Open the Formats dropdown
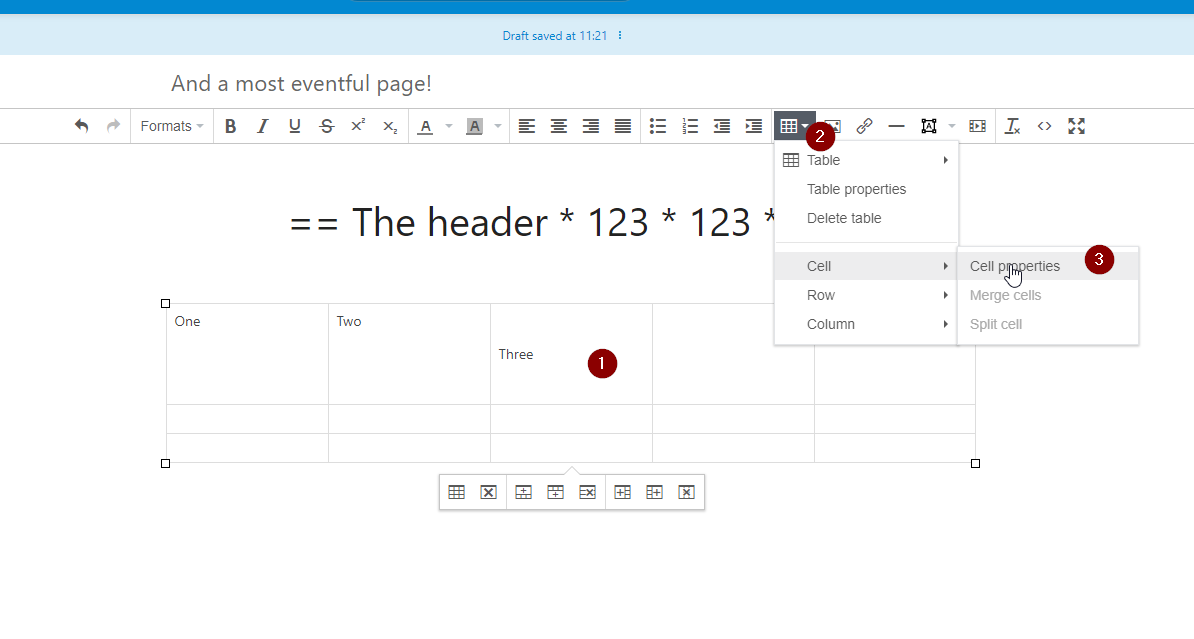The width and height of the screenshot is (1194, 639). pyautogui.click(x=170, y=125)
